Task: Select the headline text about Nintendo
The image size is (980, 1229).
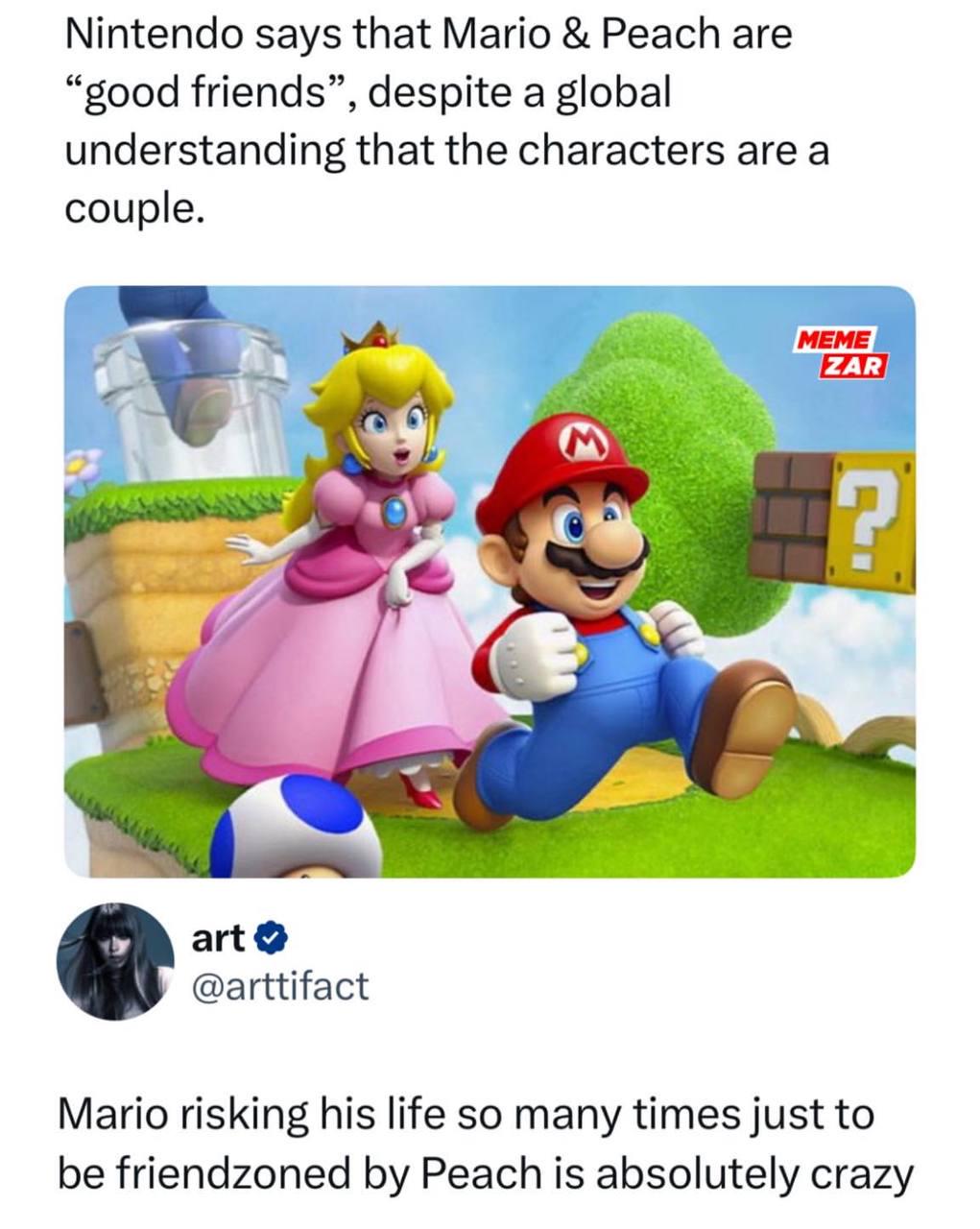Action: tap(446, 122)
